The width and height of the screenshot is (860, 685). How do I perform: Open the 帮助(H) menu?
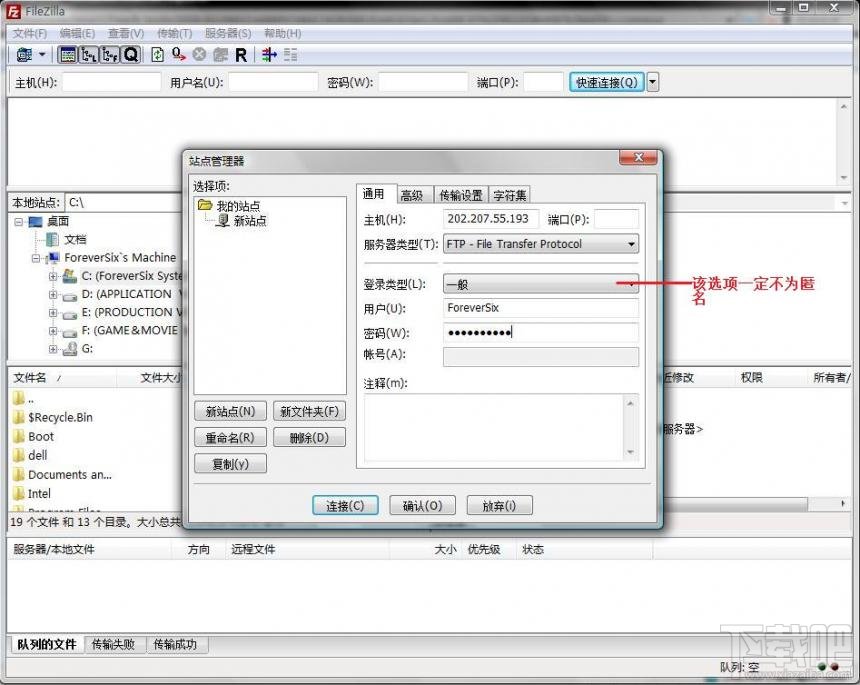click(x=282, y=33)
